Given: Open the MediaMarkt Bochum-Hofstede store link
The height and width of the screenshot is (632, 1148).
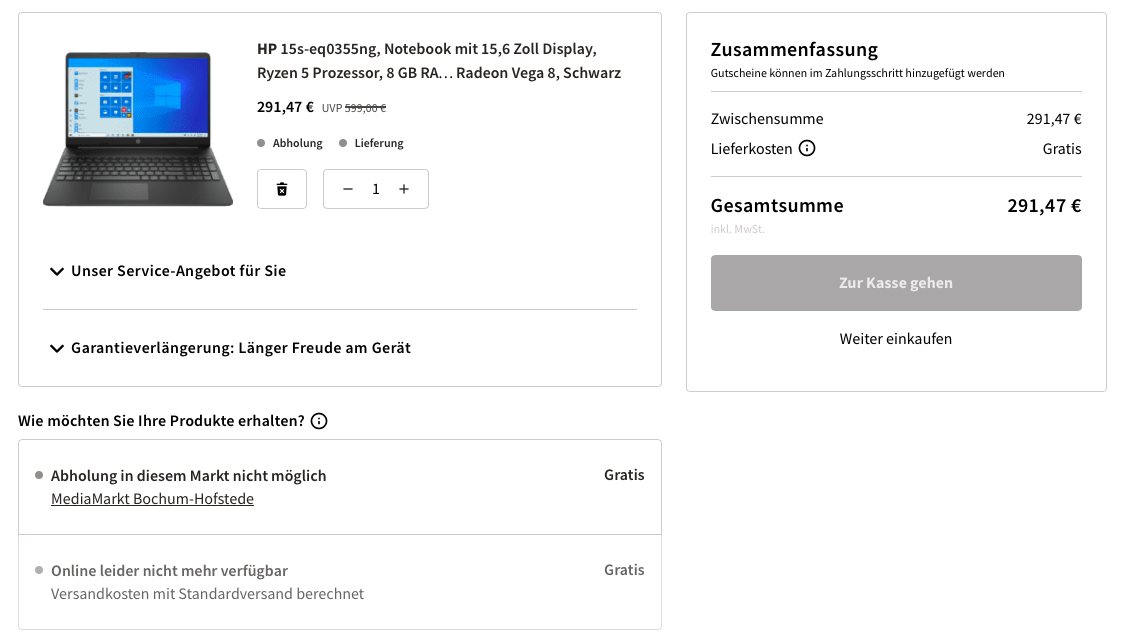Looking at the screenshot, I should coord(152,498).
